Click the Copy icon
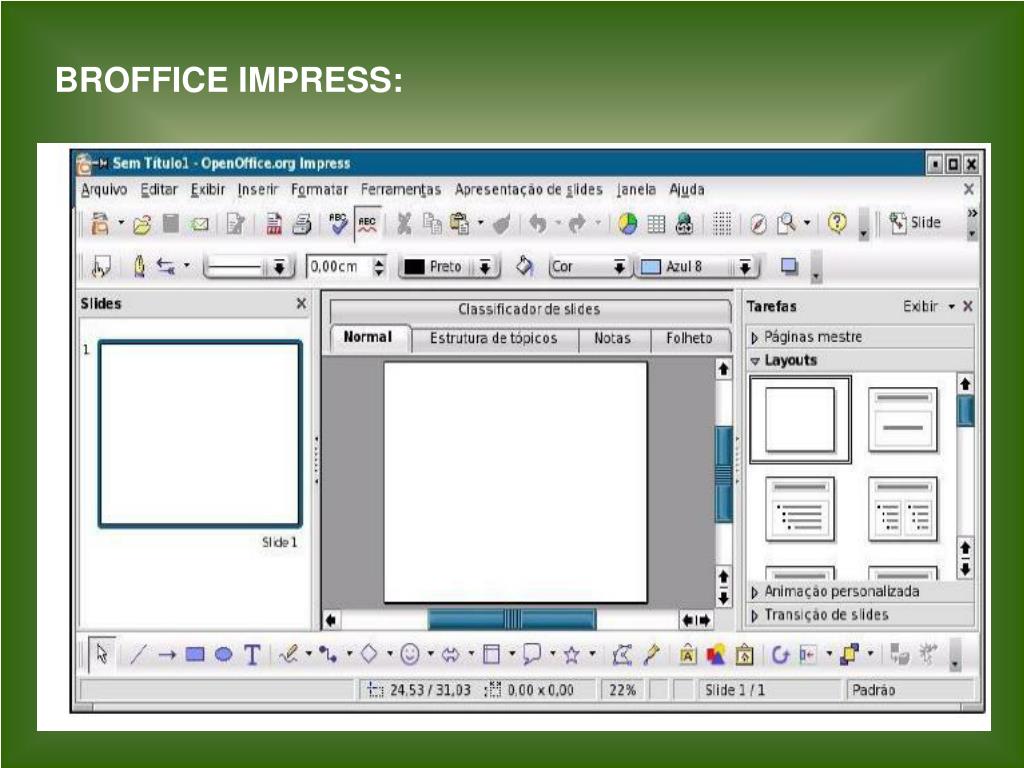Viewport: 1024px width, 768px height. (432, 223)
